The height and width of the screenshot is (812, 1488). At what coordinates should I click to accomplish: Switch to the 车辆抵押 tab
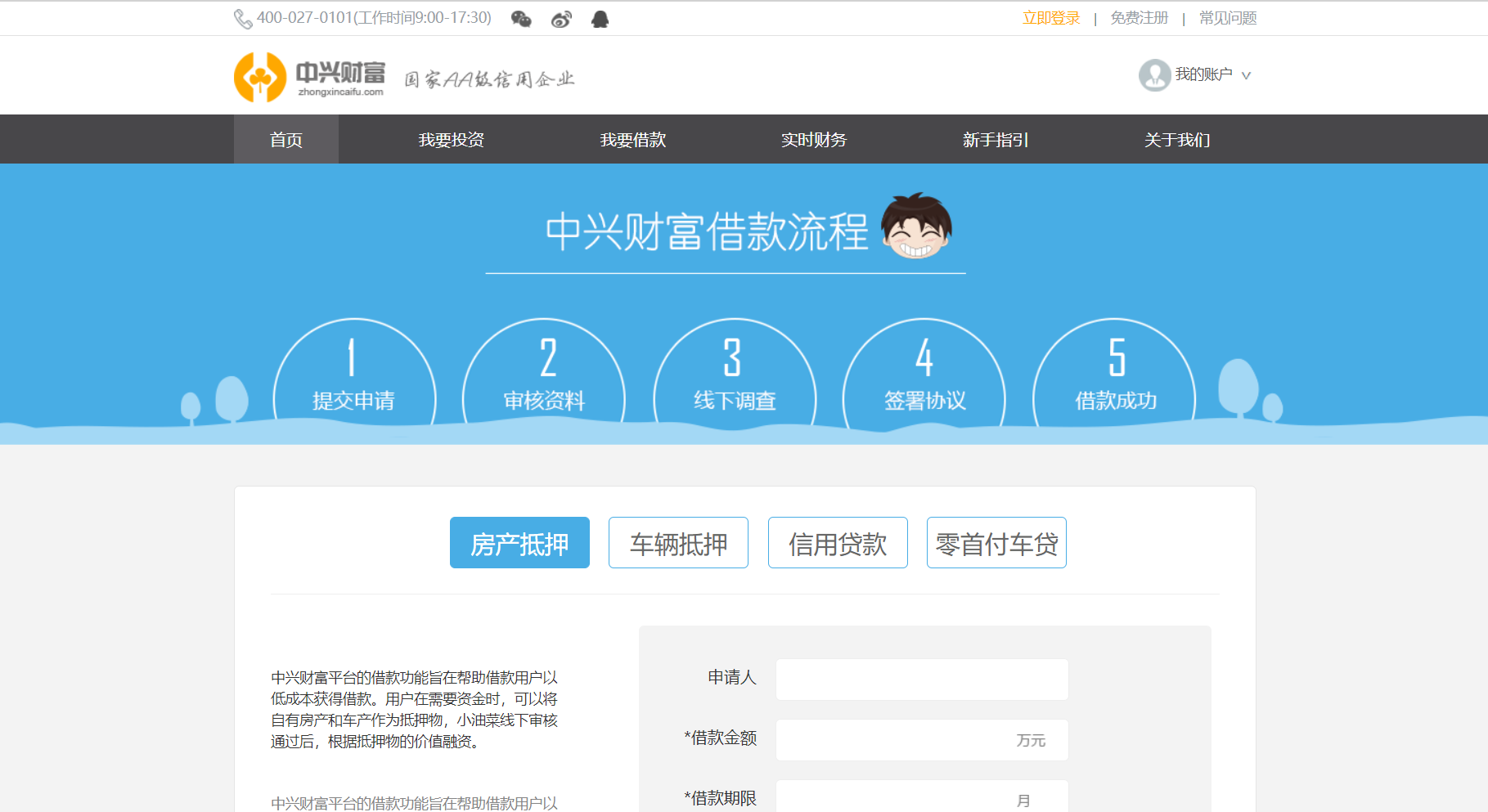pyautogui.click(x=678, y=543)
